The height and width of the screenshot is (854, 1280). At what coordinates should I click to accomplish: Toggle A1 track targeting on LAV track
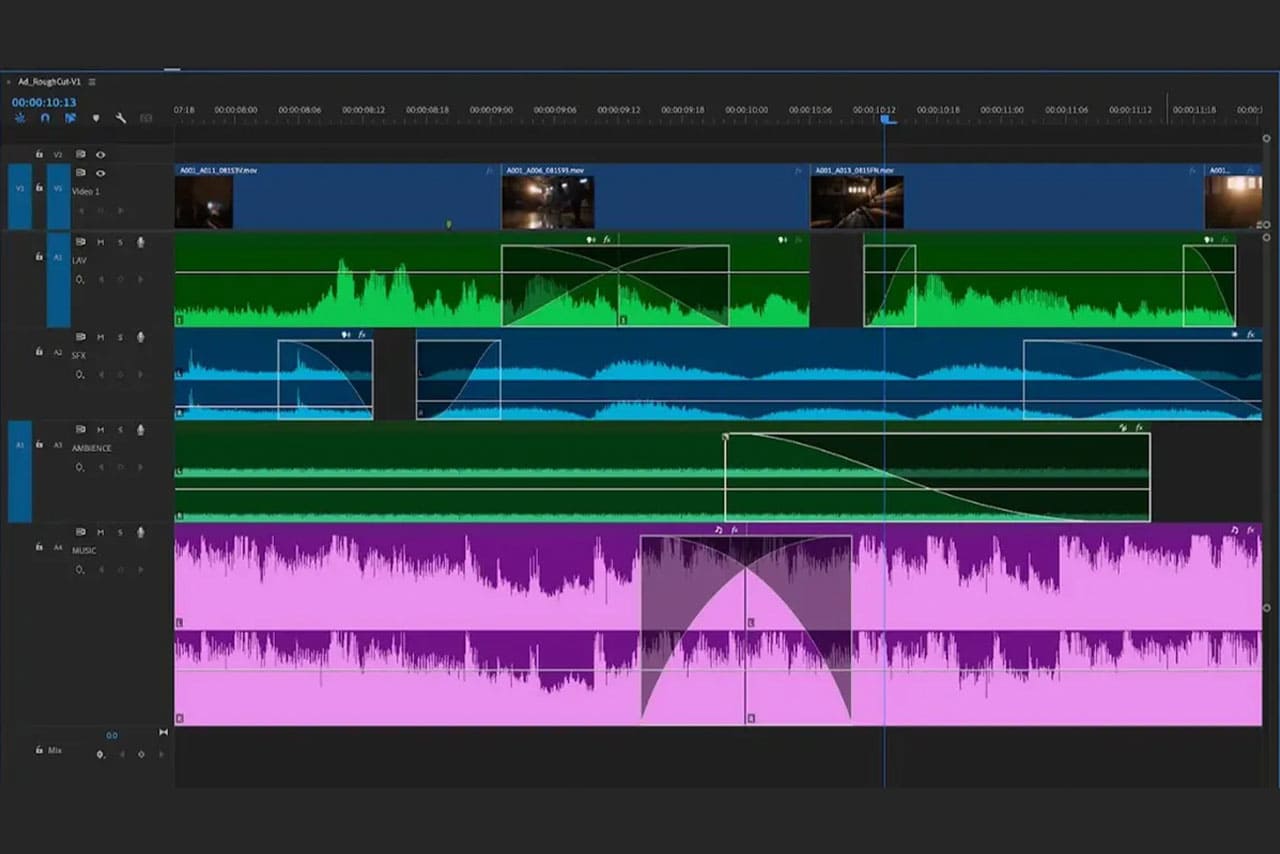(x=59, y=281)
